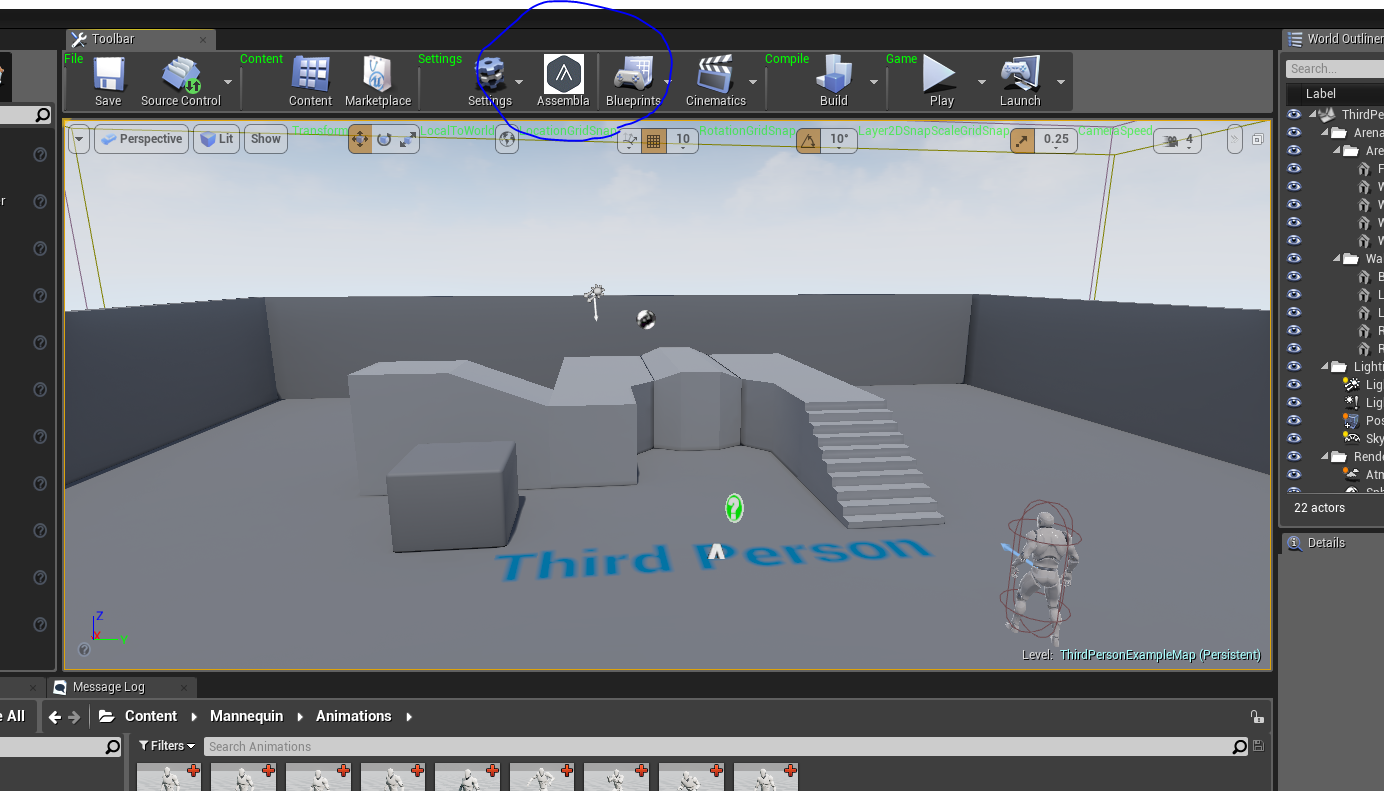Click the folder icon before Content breadcrumb

point(107,717)
